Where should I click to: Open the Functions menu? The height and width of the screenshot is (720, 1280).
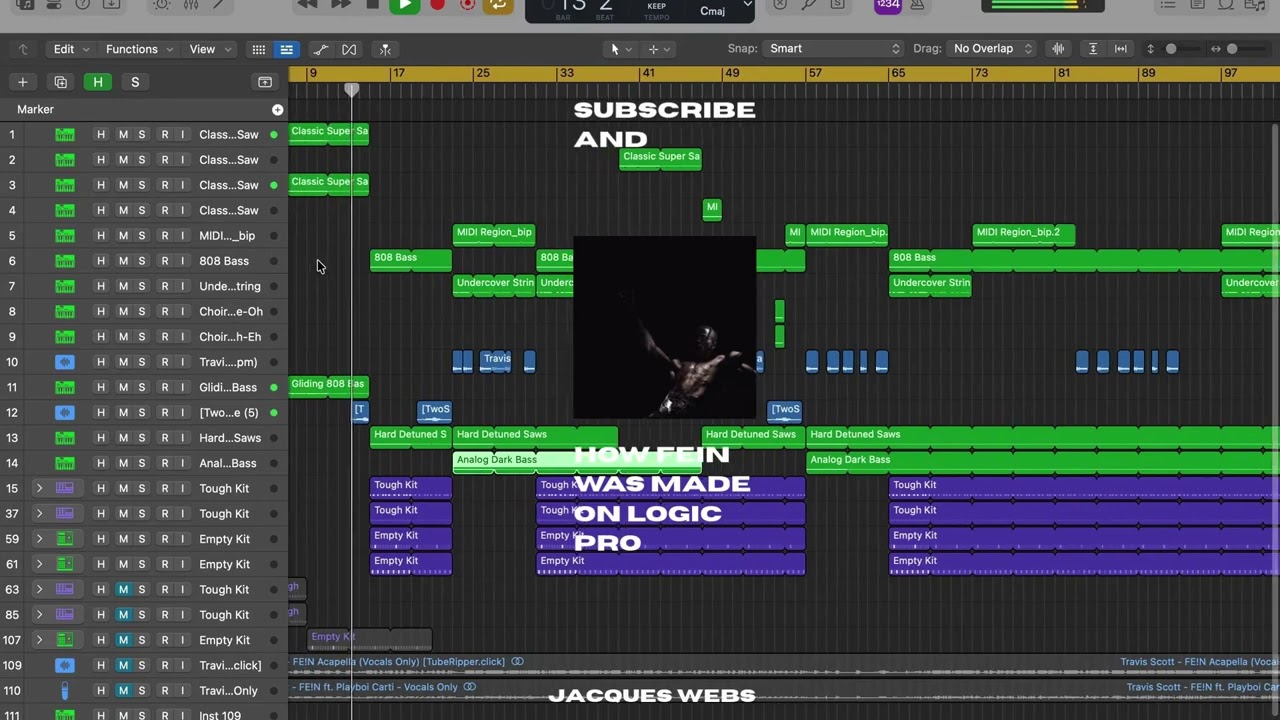(x=139, y=49)
